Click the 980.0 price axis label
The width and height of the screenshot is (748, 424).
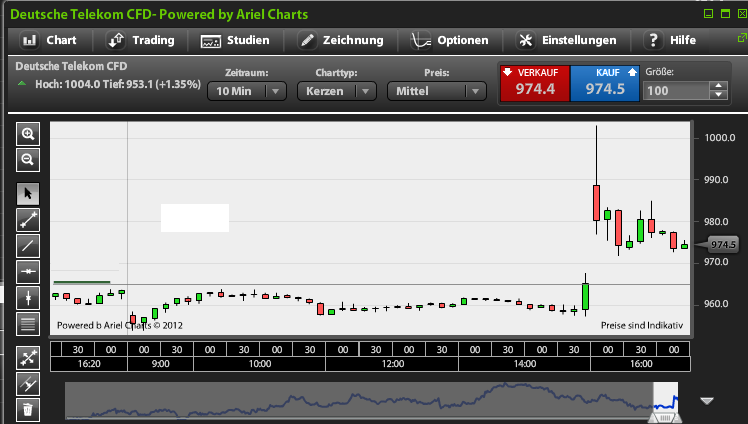click(717, 222)
